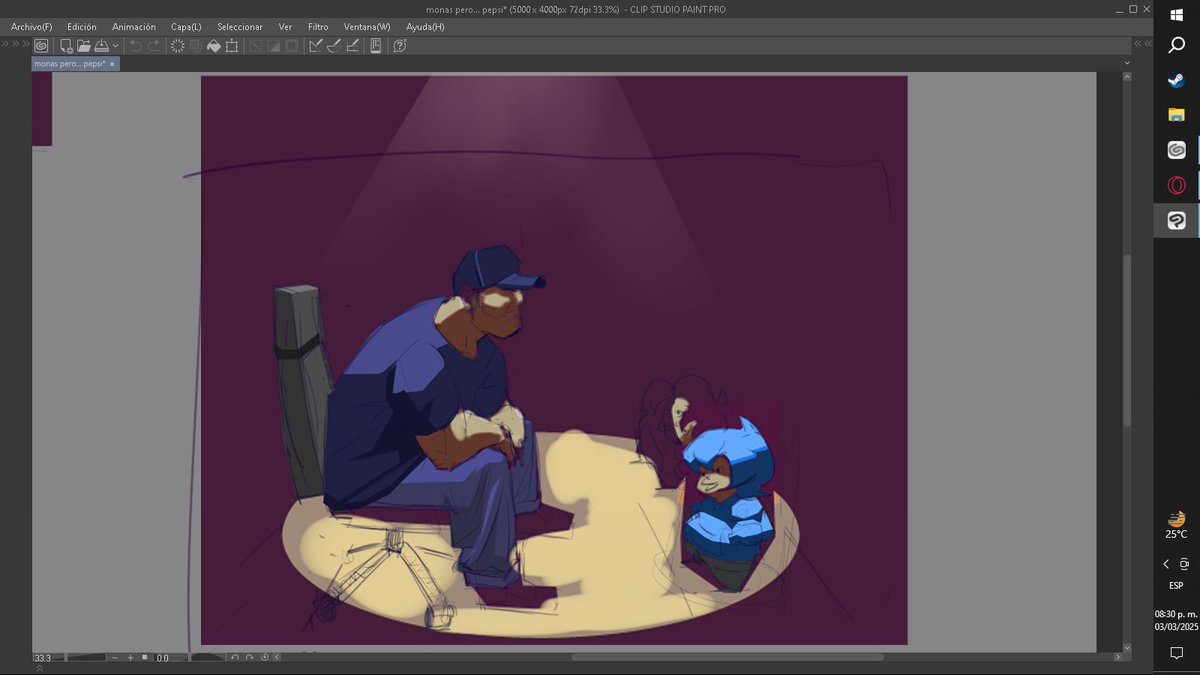Viewport: 1200px width, 675px height.
Task: Click the Save icon in the command bar
Action: click(x=101, y=46)
